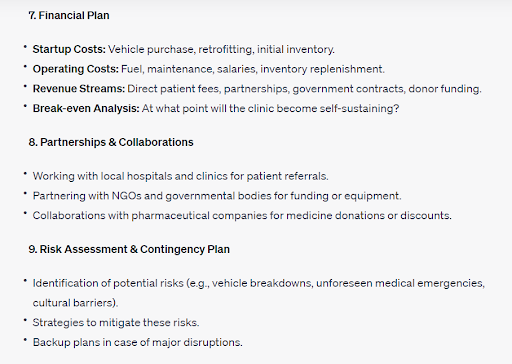The height and width of the screenshot is (364, 512).
Task: Click the '9. Risk Assessment & Contingency Plan' heading
Action: pyautogui.click(x=129, y=249)
